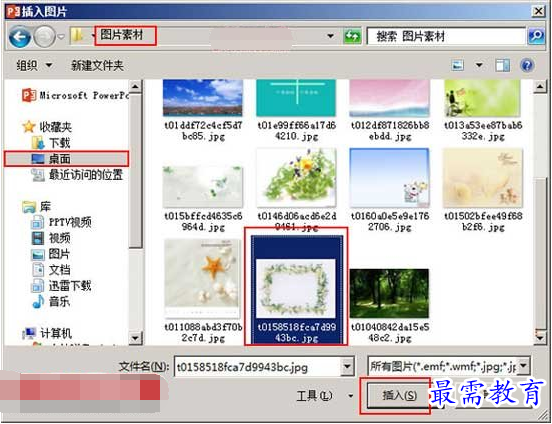This screenshot has width=552, height=424.
Task: Expand the 文件名 dropdown arrow
Action: point(347,367)
